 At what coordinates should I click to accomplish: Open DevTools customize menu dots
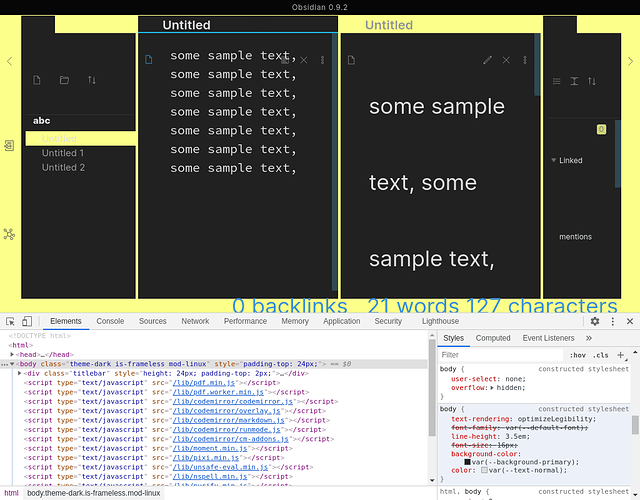coord(613,321)
